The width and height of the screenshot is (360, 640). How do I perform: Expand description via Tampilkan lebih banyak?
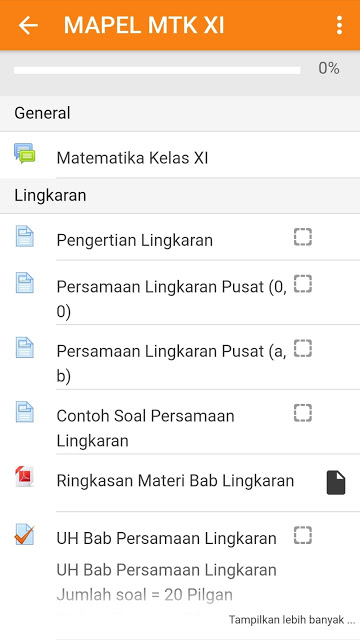(292, 620)
